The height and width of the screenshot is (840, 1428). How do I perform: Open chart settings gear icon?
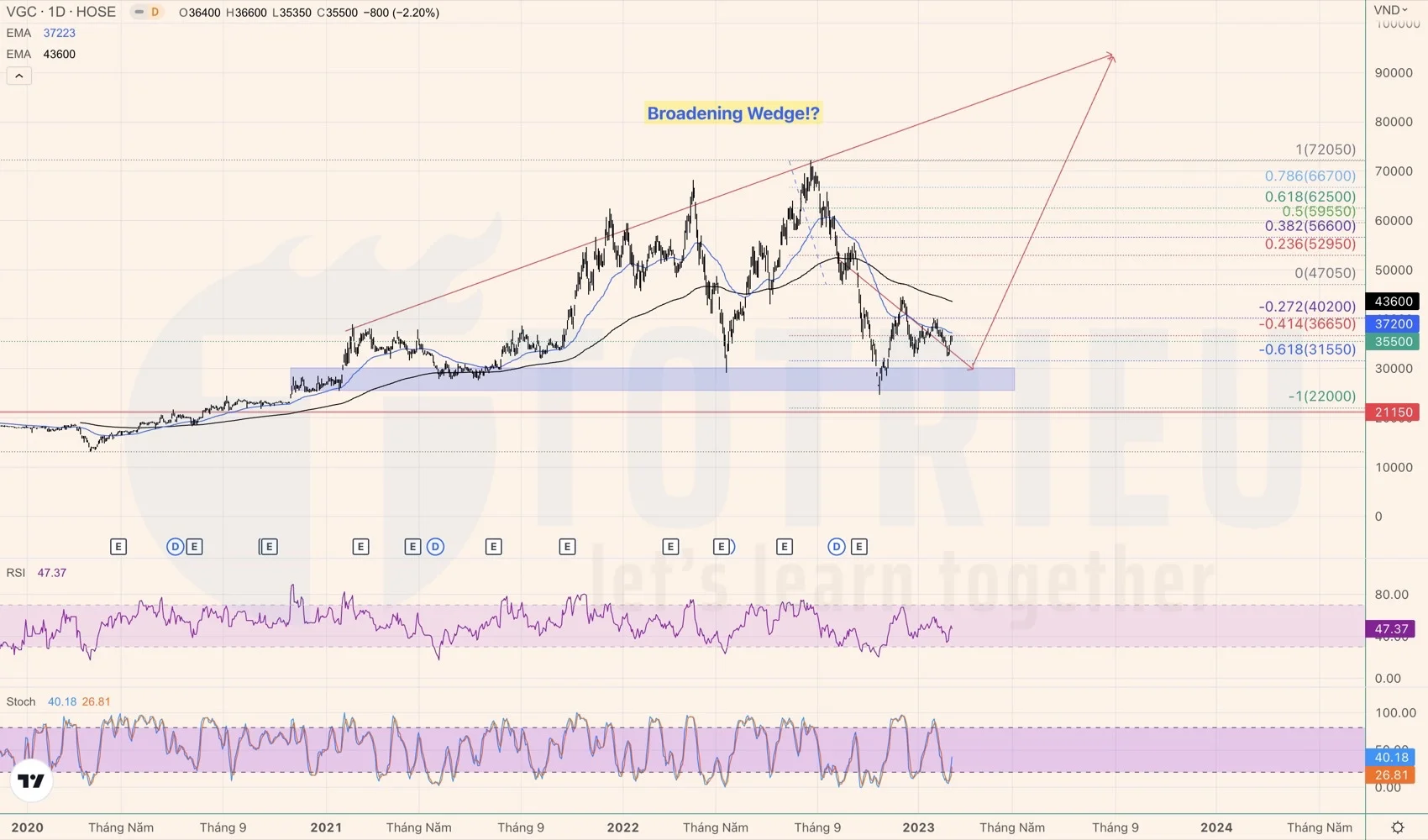[1397, 827]
